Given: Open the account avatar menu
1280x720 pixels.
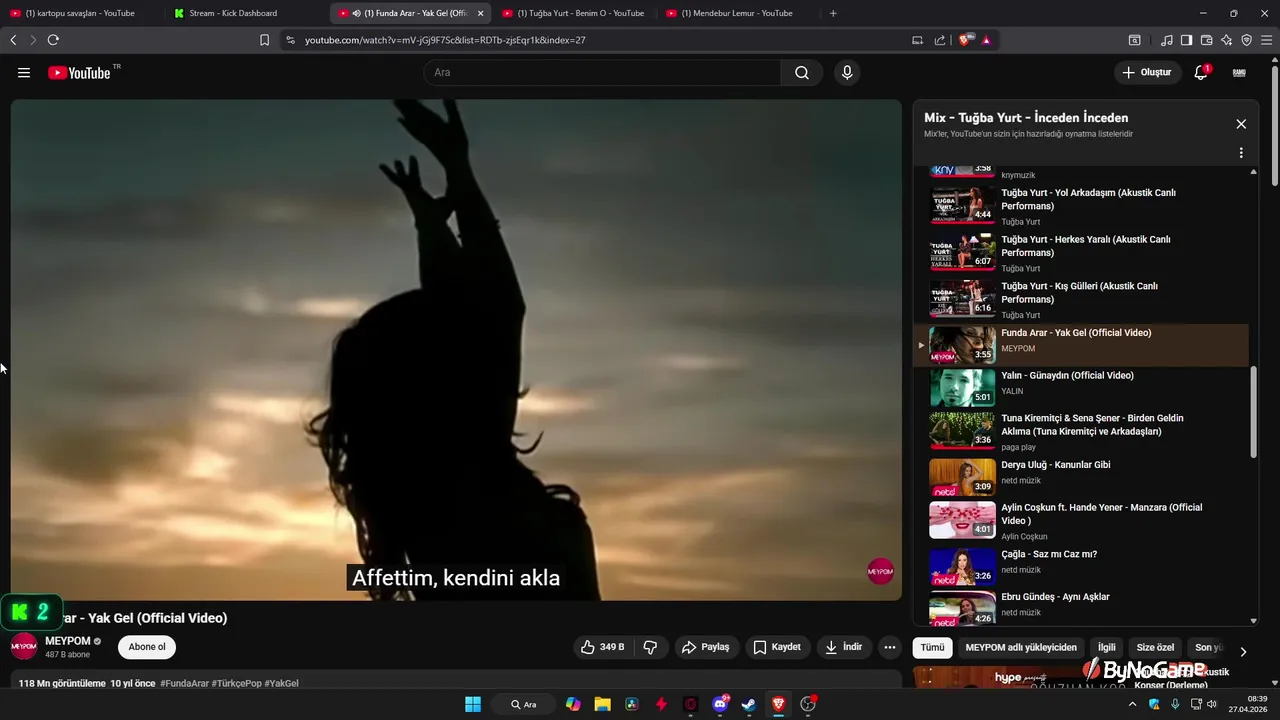Looking at the screenshot, I should tap(1239, 72).
